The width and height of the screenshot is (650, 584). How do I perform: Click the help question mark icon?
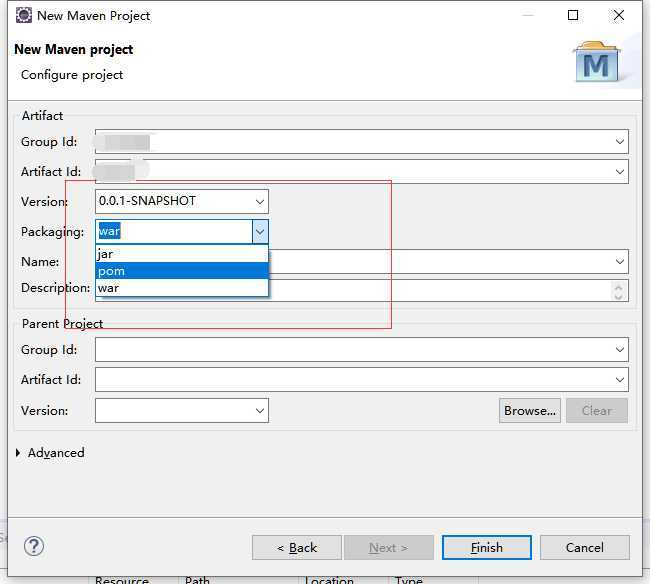[x=34, y=546]
